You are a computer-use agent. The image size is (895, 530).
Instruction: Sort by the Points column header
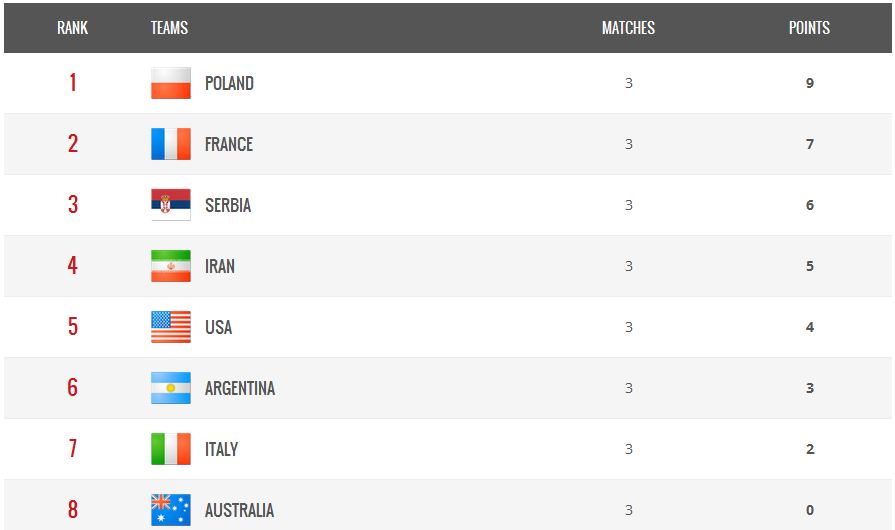809,28
